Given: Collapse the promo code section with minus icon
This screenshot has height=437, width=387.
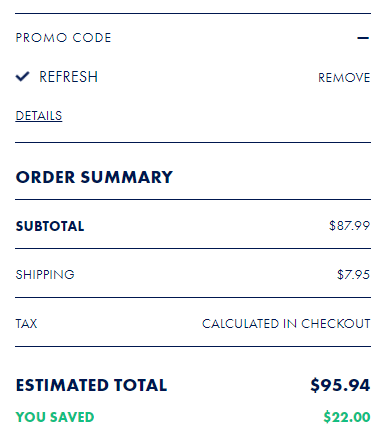Looking at the screenshot, I should [x=363, y=38].
